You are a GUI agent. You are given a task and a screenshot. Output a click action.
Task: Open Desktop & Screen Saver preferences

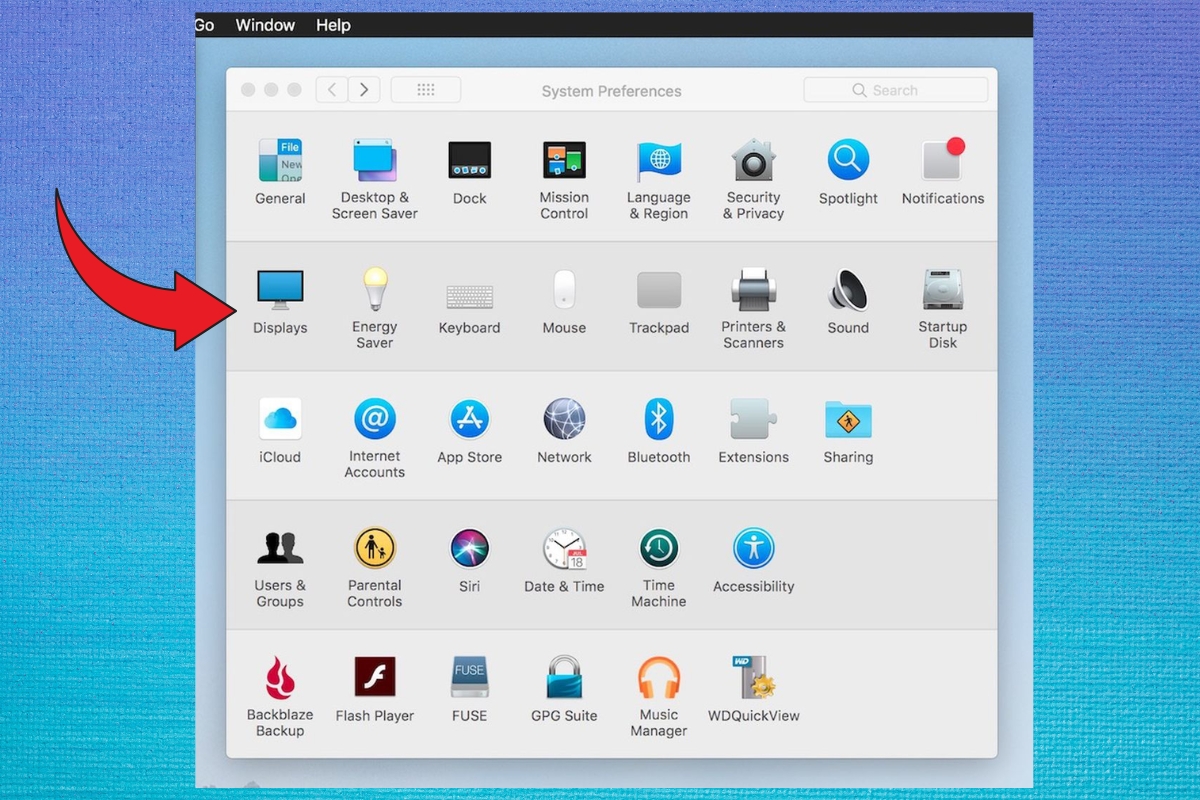pyautogui.click(x=375, y=180)
